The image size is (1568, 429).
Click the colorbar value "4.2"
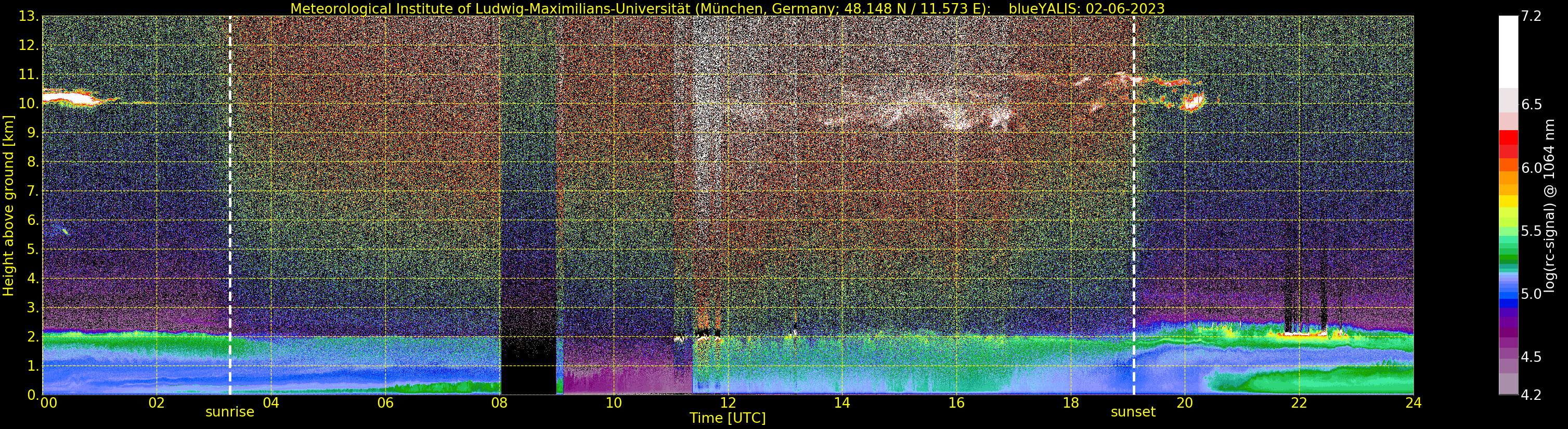click(x=1531, y=396)
